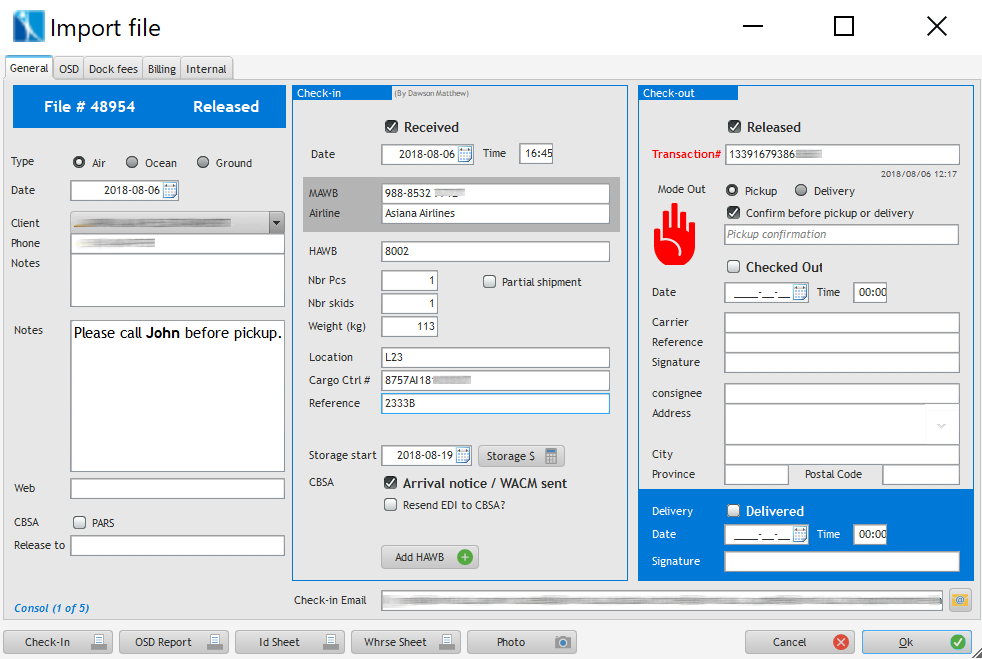Viewport: 982px width, 659px height.
Task: Confirm with the Ok button
Action: (916, 642)
